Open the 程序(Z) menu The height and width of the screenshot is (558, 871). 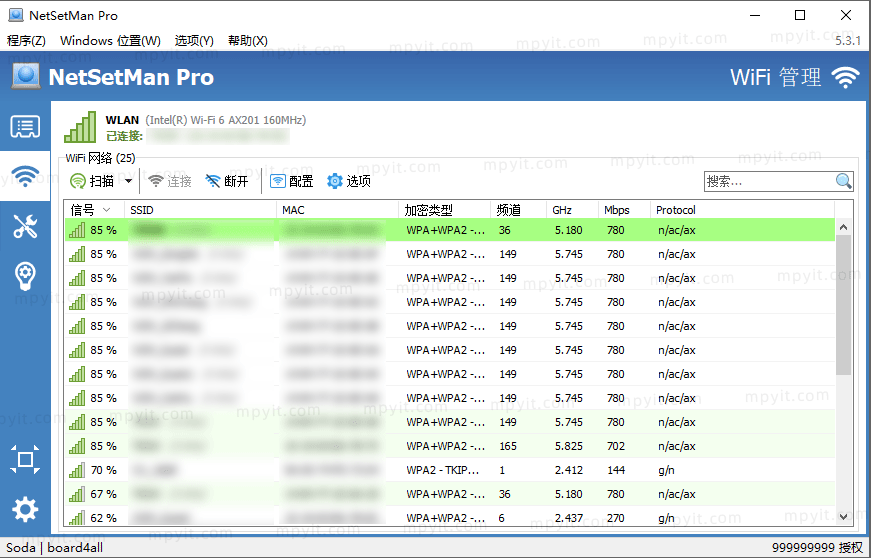pos(26,41)
